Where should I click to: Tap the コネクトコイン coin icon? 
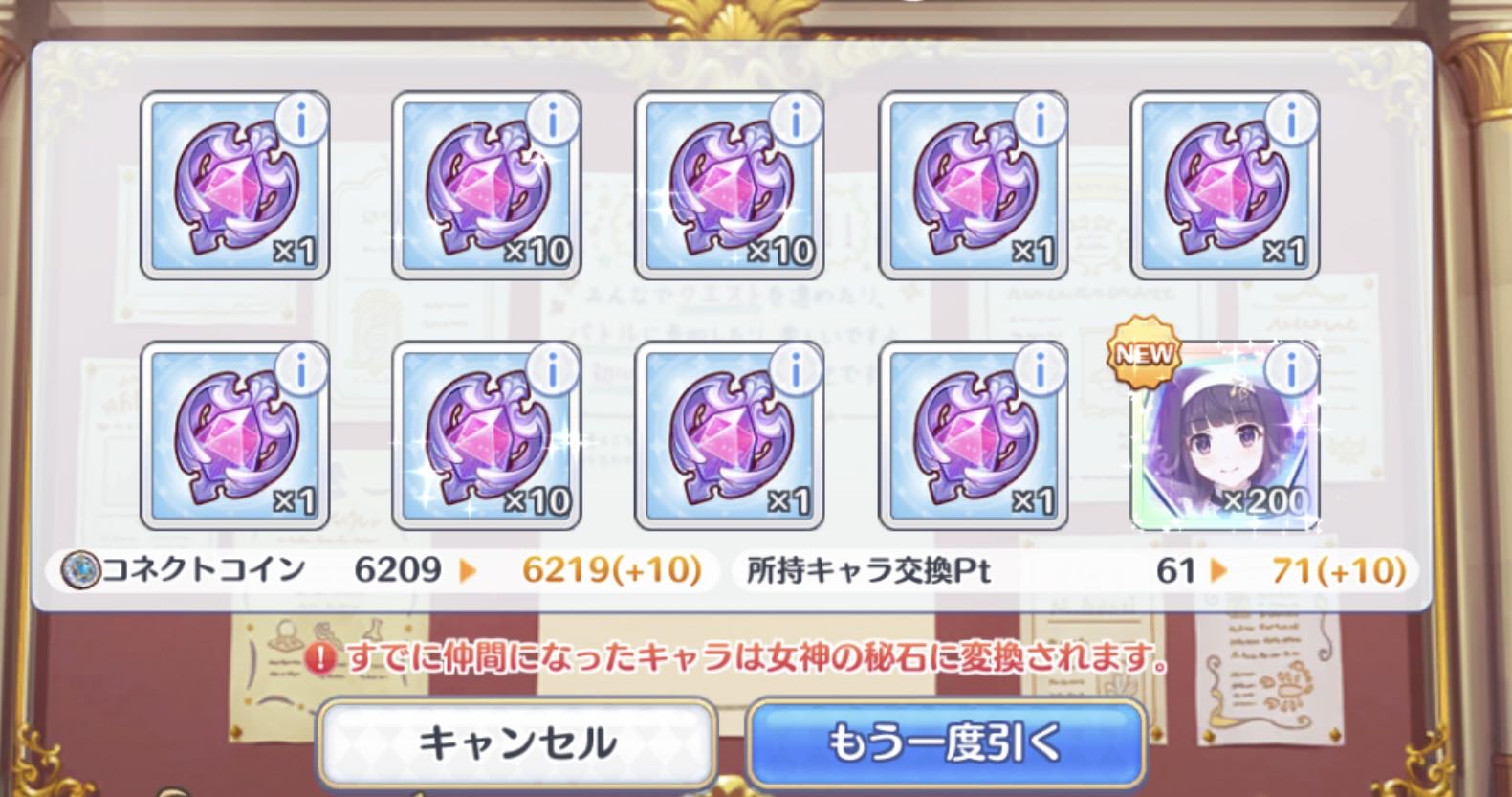[x=79, y=571]
